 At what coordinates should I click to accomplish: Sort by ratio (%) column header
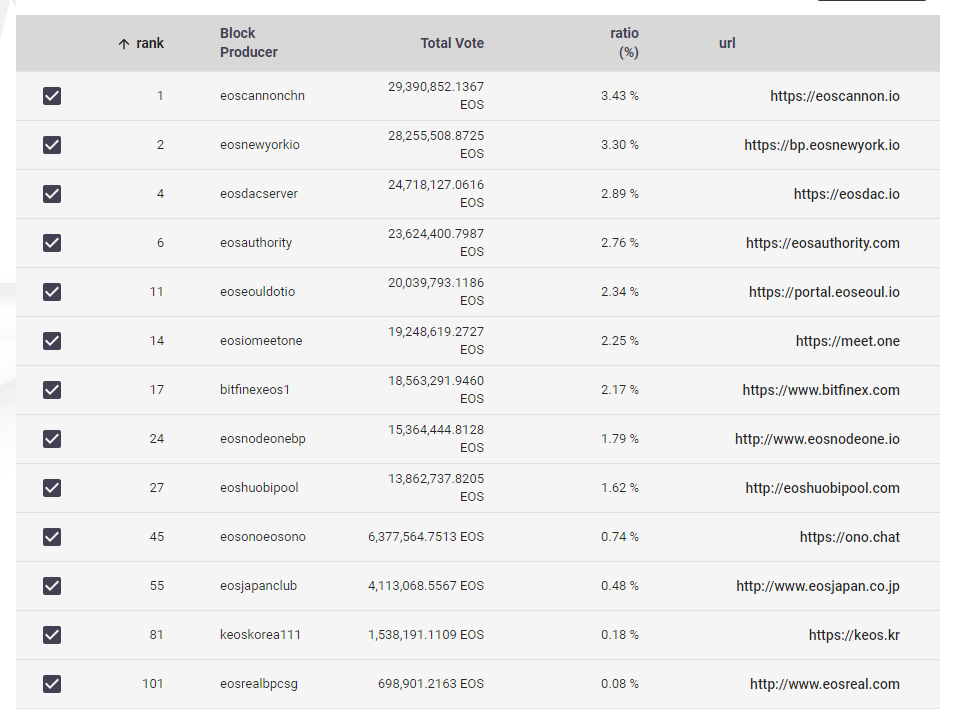624,43
